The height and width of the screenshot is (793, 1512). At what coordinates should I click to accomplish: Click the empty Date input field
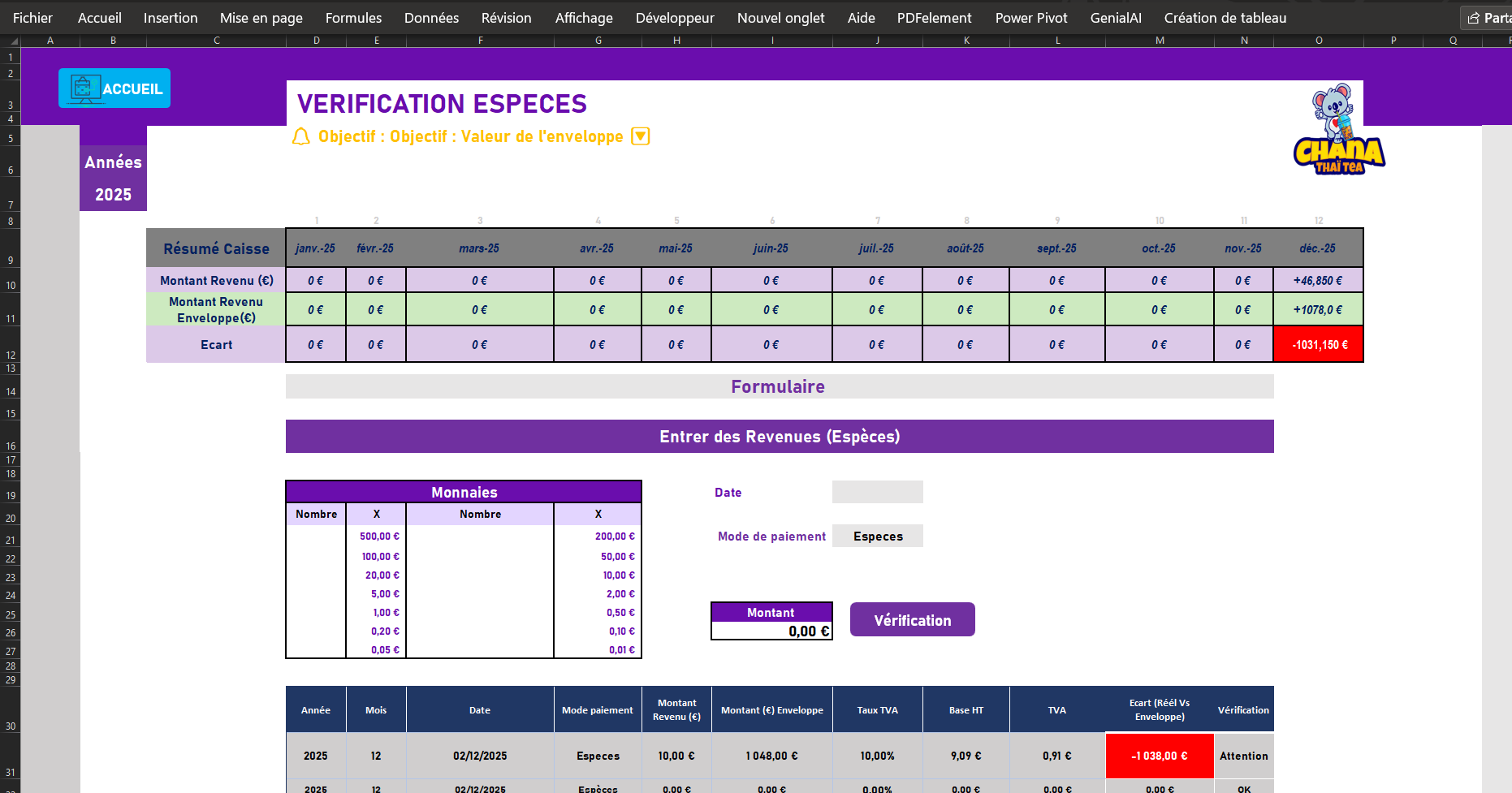click(877, 492)
